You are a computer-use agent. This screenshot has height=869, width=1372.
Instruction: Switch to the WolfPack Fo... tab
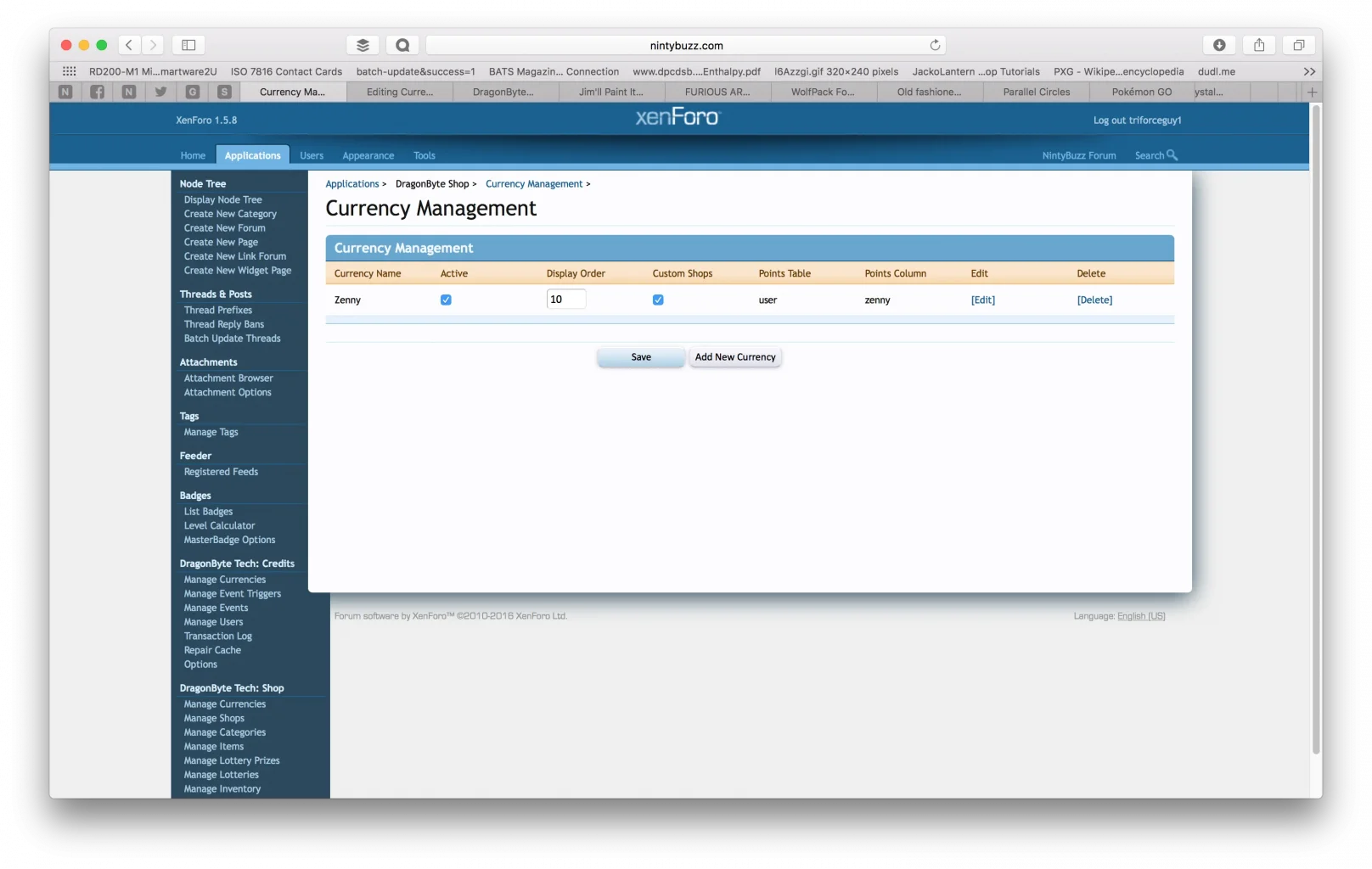pyautogui.click(x=823, y=92)
